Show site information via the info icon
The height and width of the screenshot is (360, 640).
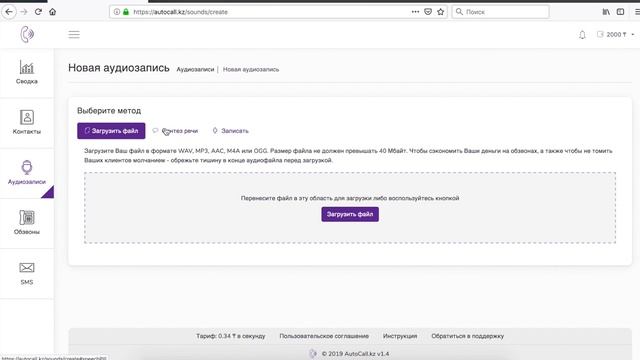click(x=117, y=12)
